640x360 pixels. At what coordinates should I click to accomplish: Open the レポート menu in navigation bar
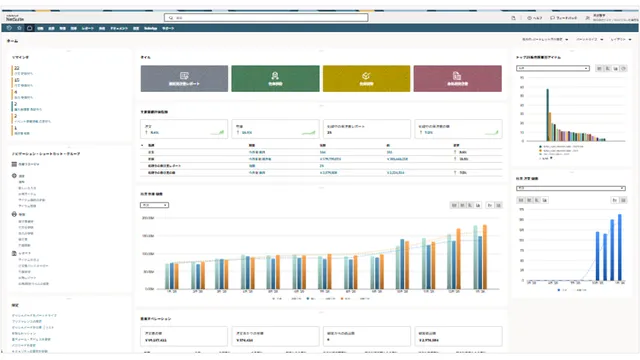pos(88,29)
